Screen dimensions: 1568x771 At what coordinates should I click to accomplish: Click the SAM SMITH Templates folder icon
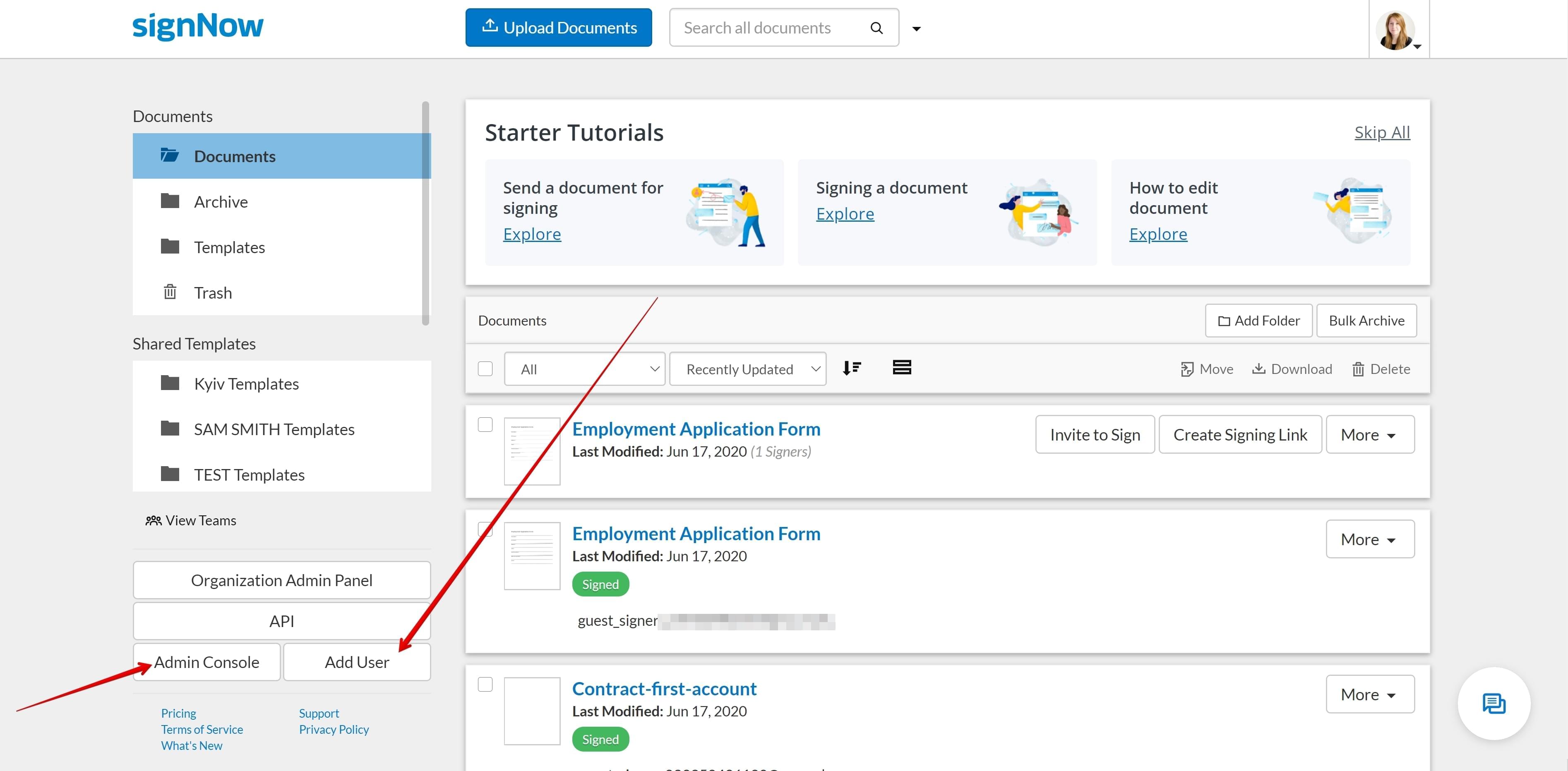point(170,429)
